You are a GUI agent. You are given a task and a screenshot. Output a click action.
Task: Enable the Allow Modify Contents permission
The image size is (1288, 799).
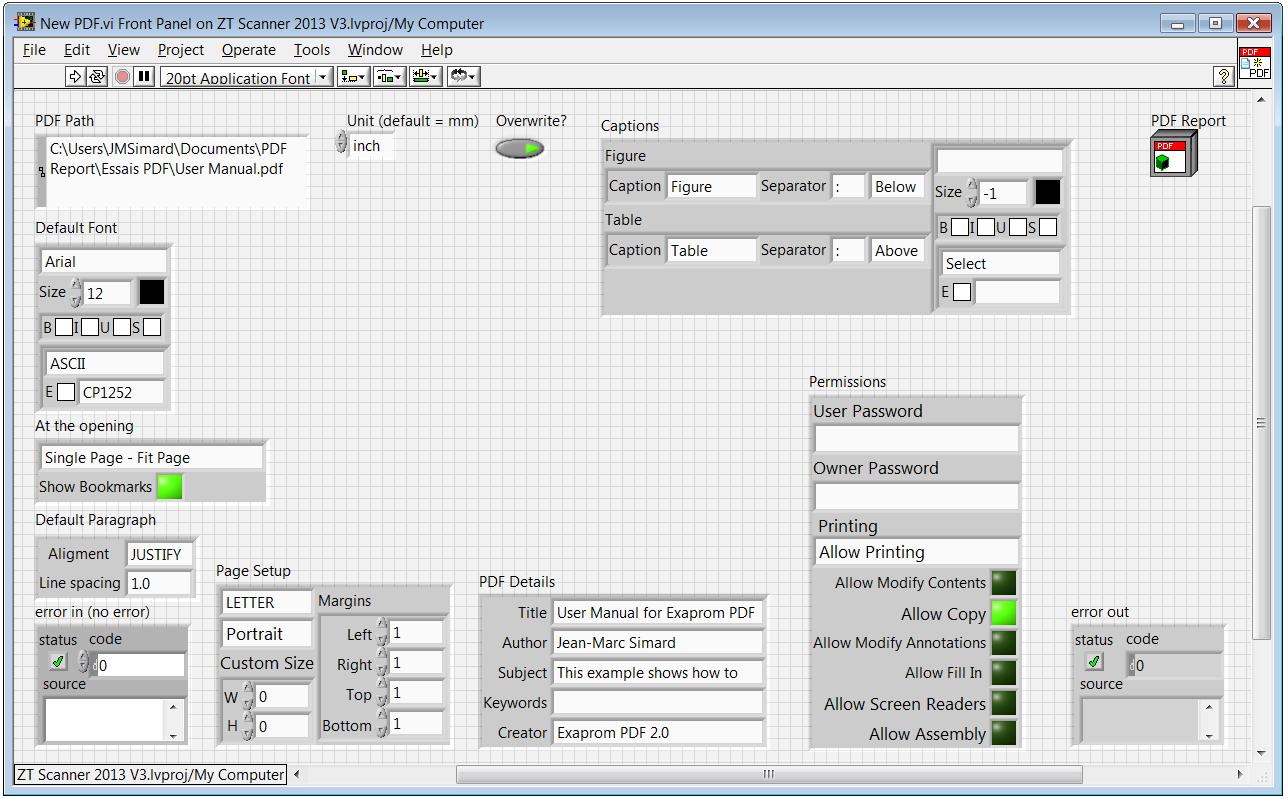coord(1003,583)
